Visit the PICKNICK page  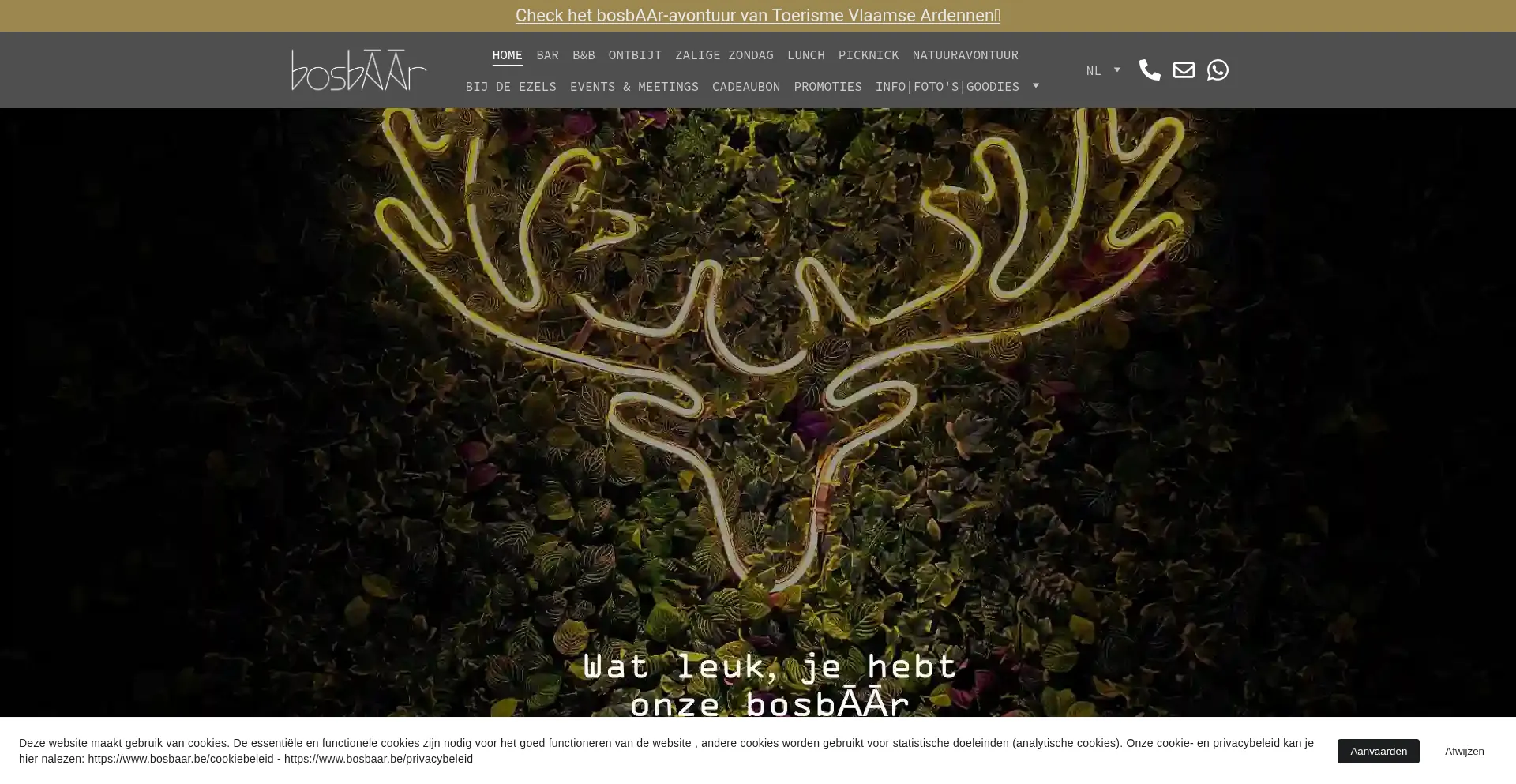click(x=868, y=55)
